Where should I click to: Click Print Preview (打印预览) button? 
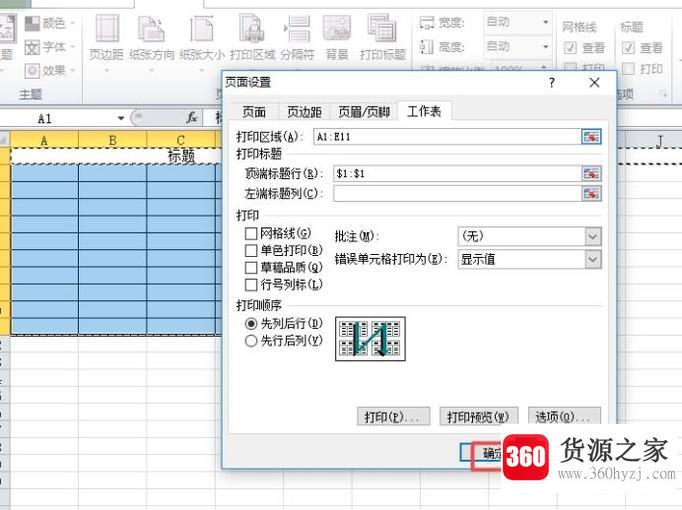click(x=478, y=417)
